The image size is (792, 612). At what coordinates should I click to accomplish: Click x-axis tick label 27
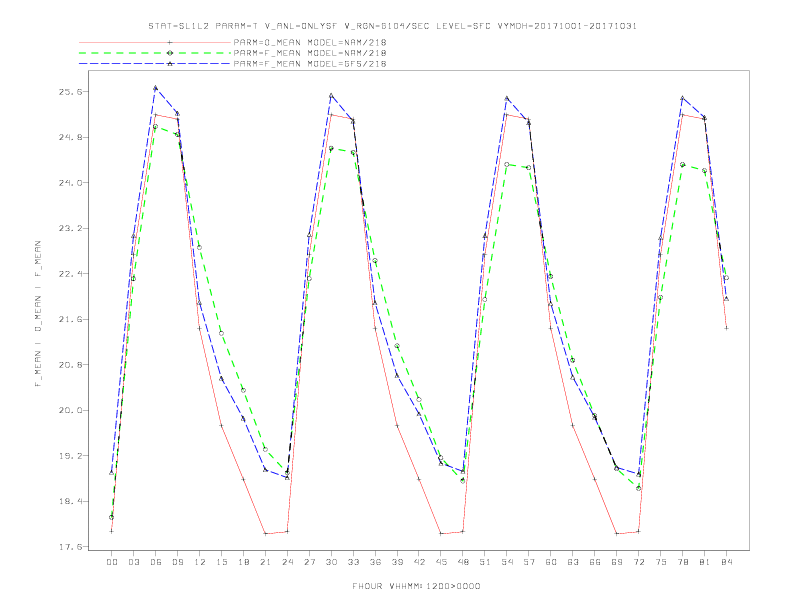pos(309,562)
